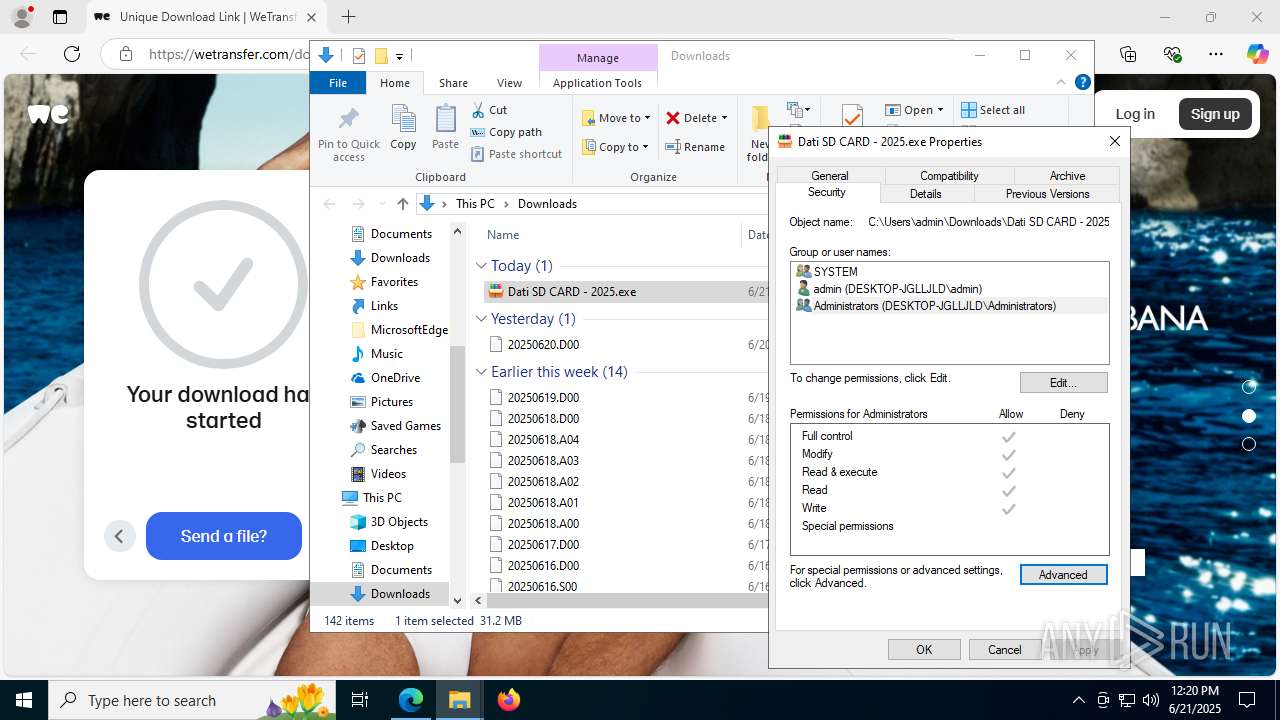
Task: Collapse the Explorer ribbon with chevron
Action: click(x=1061, y=83)
